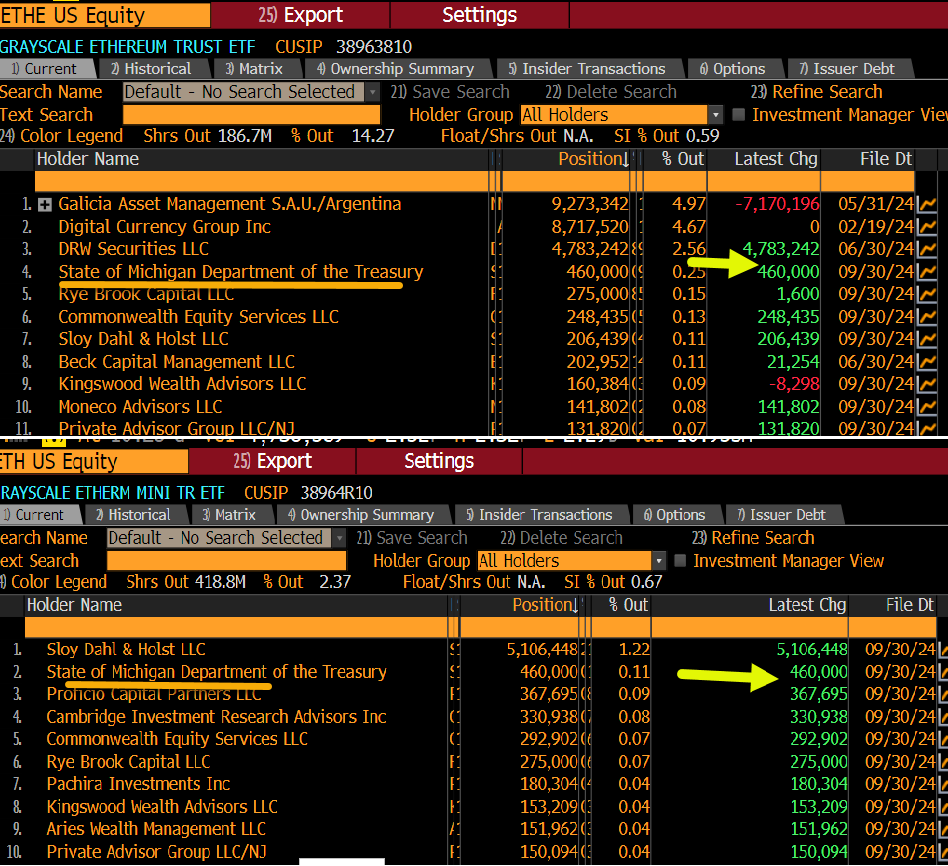948x866 pixels.
Task: Select Proficio Capital Partners LLC holder
Action: click(x=154, y=694)
